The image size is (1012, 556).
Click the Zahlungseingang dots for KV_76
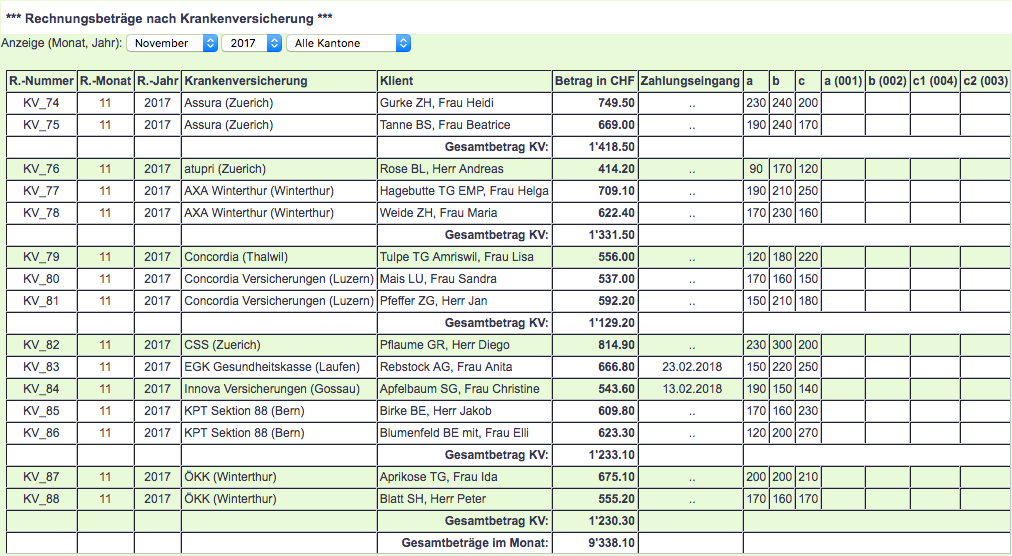691,169
